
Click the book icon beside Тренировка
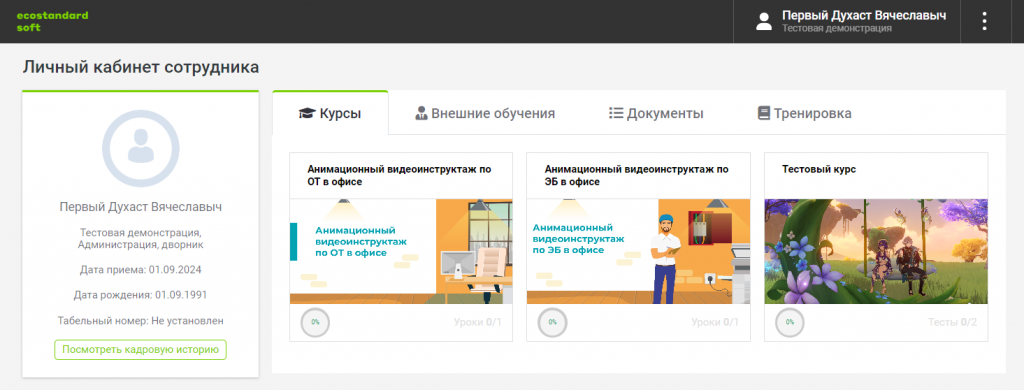[x=764, y=113]
